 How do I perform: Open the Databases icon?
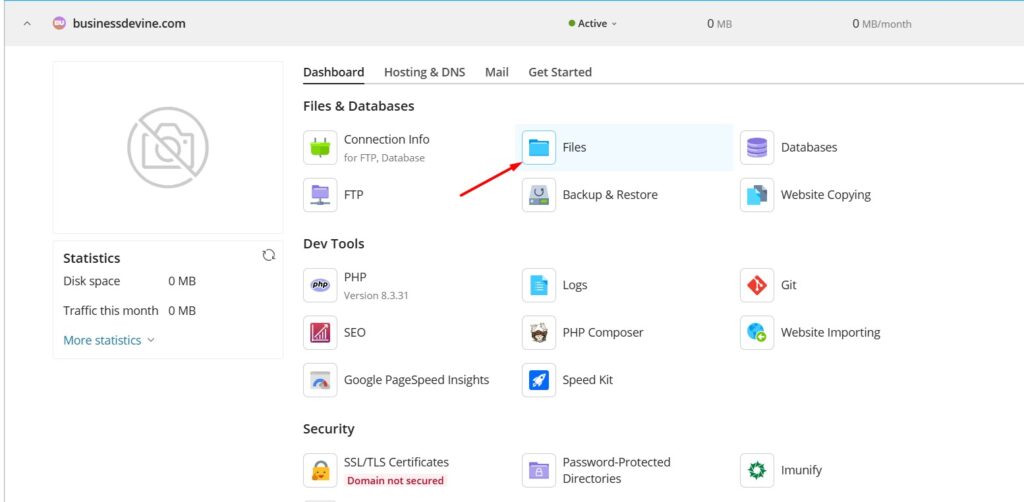click(757, 148)
